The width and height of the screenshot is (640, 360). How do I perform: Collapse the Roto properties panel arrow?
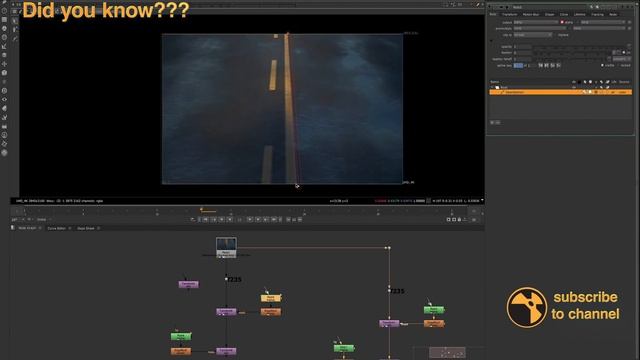pos(490,7)
